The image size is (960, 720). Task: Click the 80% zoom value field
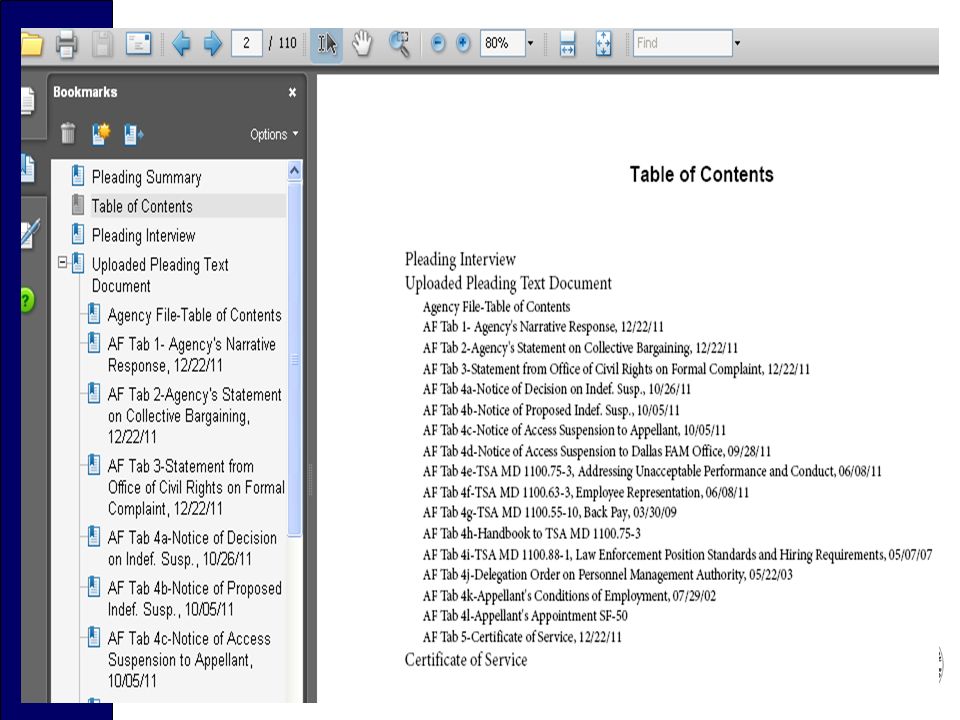point(503,43)
